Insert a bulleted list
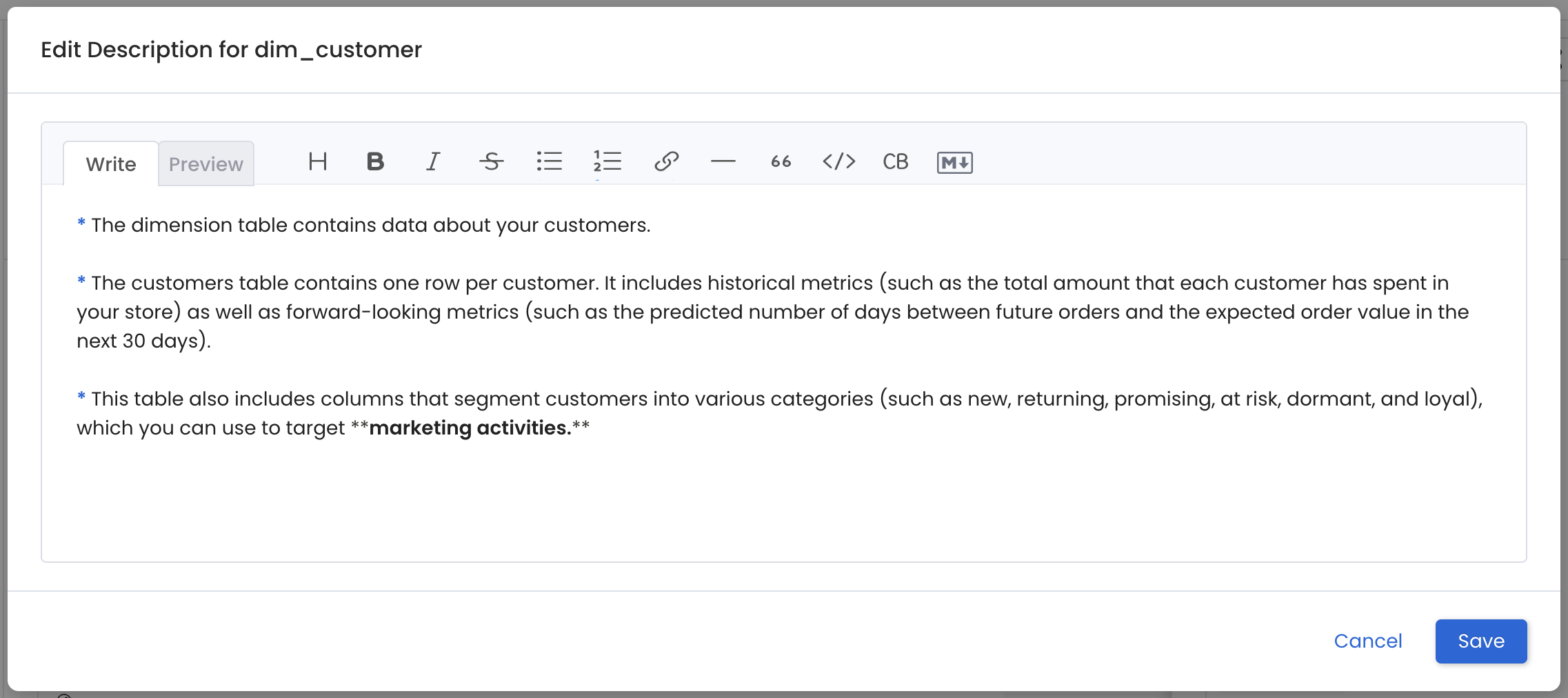Screen dimensions: 1568x698 (550, 162)
